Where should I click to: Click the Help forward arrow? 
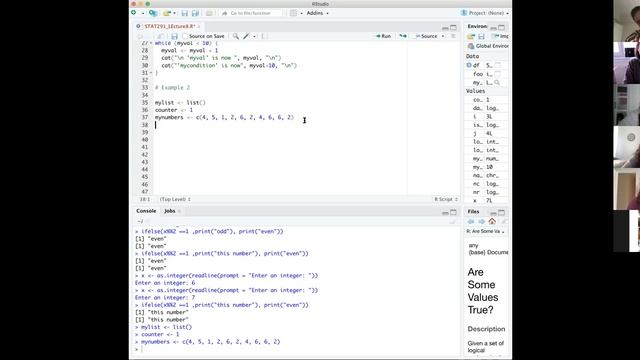pyautogui.click(x=481, y=222)
